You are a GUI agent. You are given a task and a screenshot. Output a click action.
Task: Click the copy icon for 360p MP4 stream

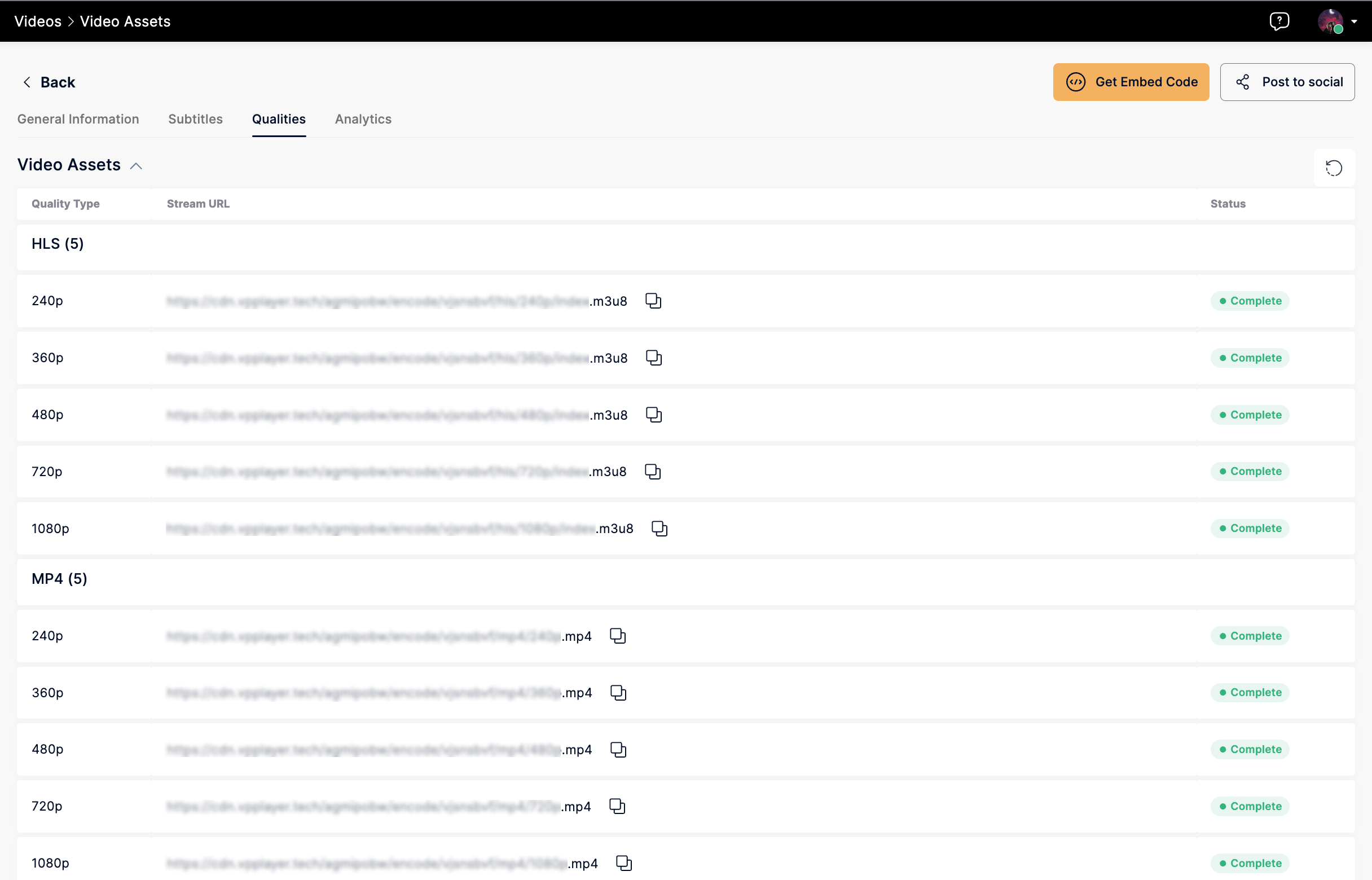[x=616, y=692]
